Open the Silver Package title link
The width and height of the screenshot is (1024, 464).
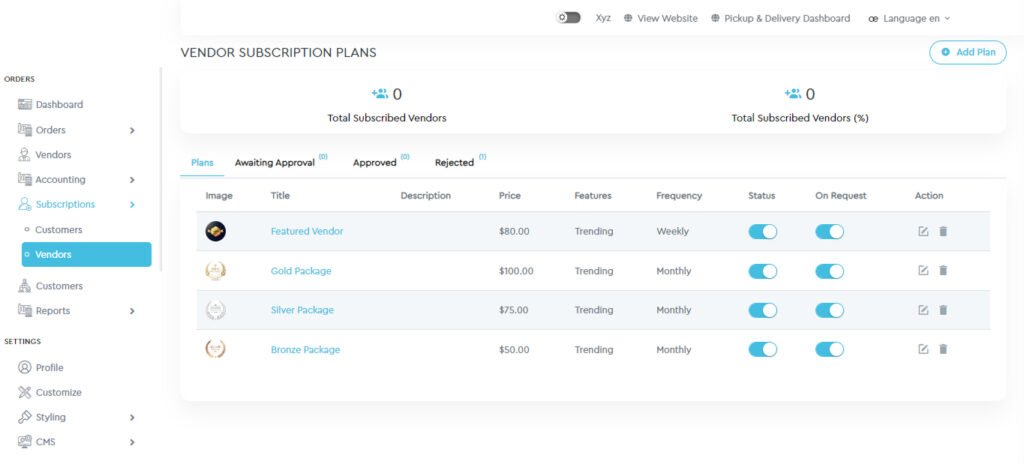pos(302,310)
